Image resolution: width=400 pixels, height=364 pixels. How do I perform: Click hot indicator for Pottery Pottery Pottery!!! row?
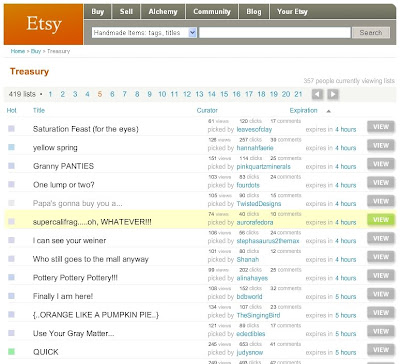pyautogui.click(x=11, y=277)
